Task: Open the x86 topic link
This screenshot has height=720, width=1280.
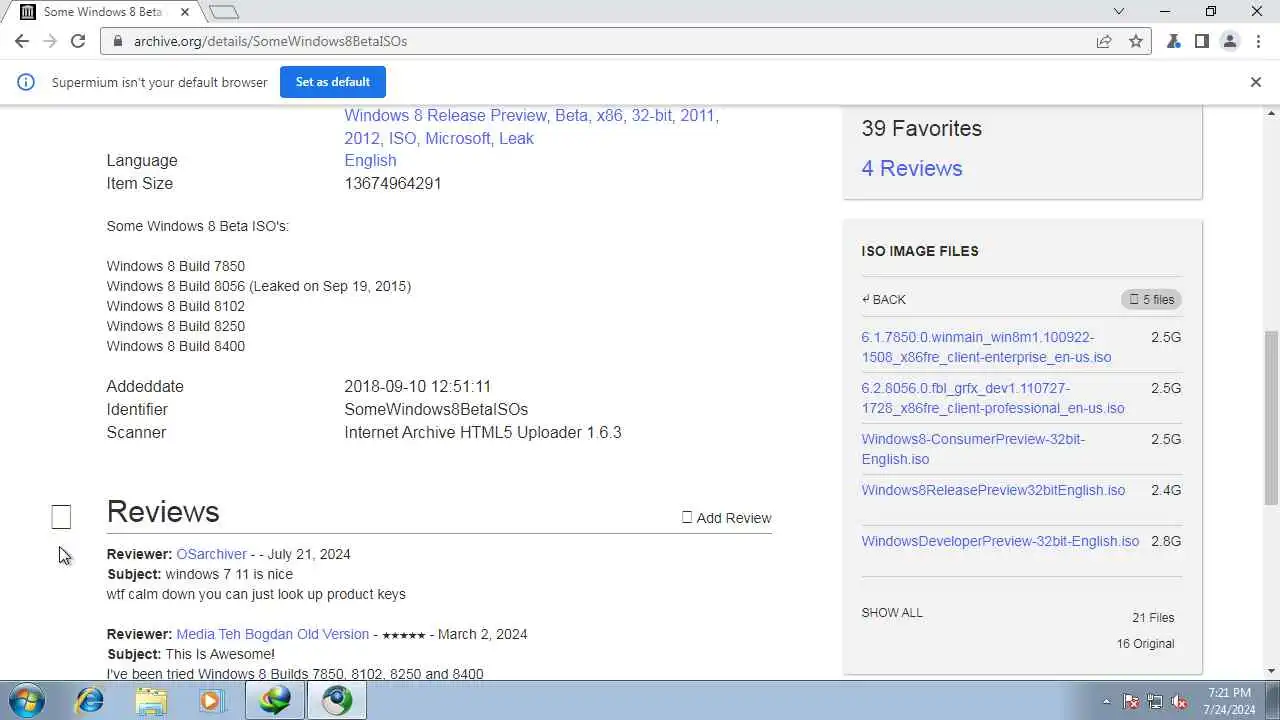Action: point(609,115)
